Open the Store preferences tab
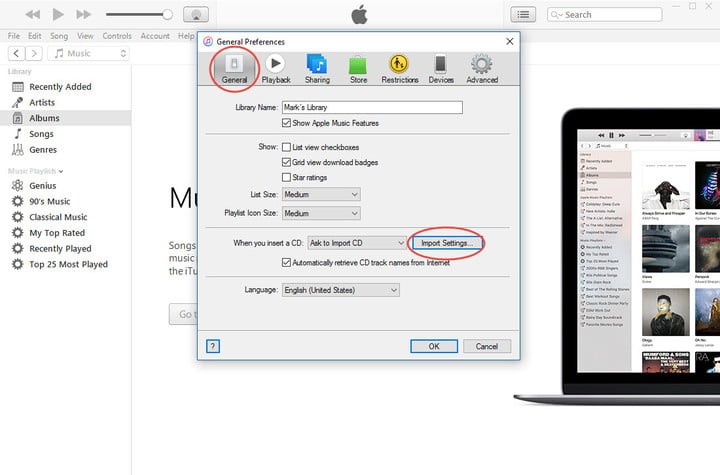The height and width of the screenshot is (475, 720). click(x=358, y=69)
